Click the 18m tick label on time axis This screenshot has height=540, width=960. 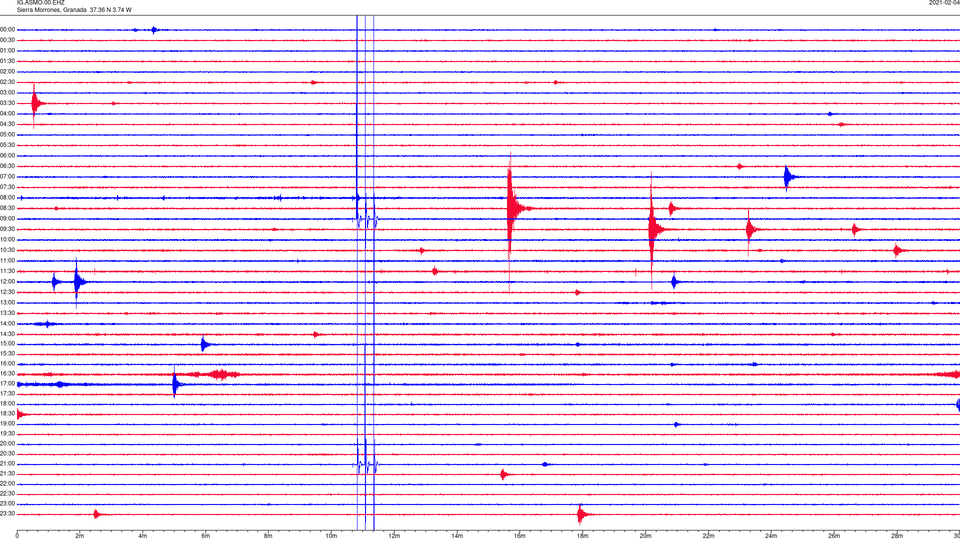point(582,536)
